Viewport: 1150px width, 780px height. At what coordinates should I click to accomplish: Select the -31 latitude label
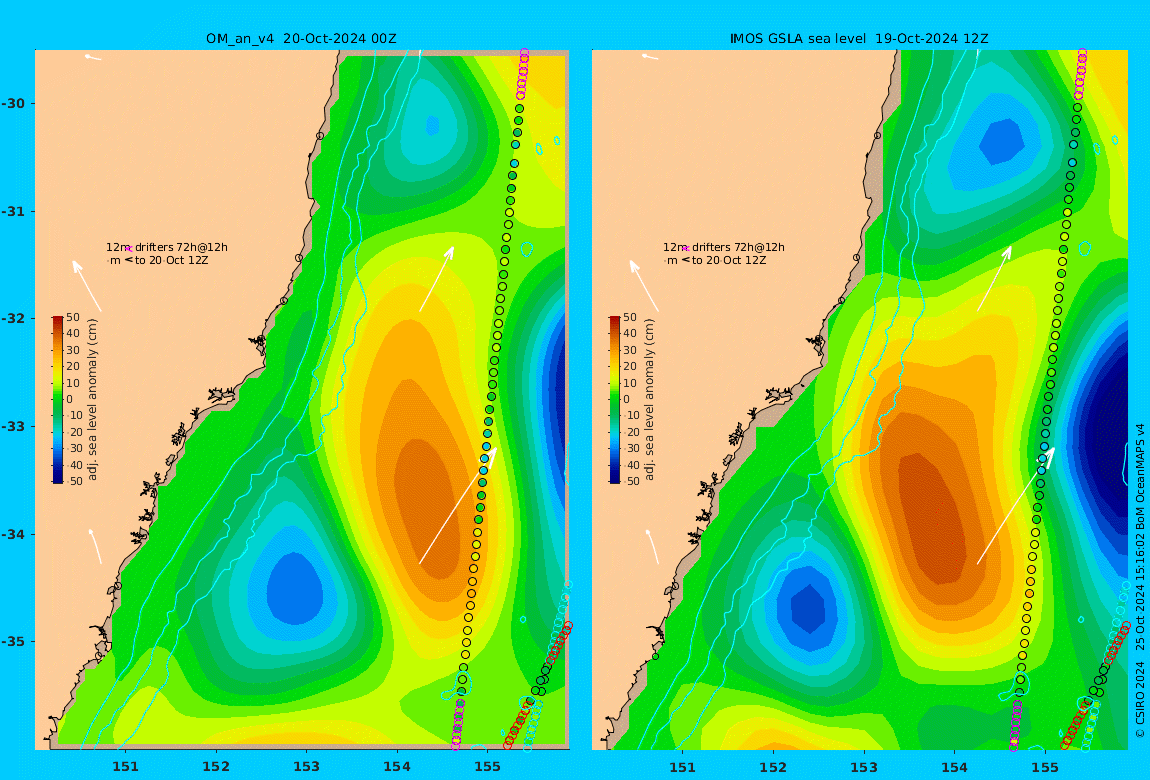[13, 211]
